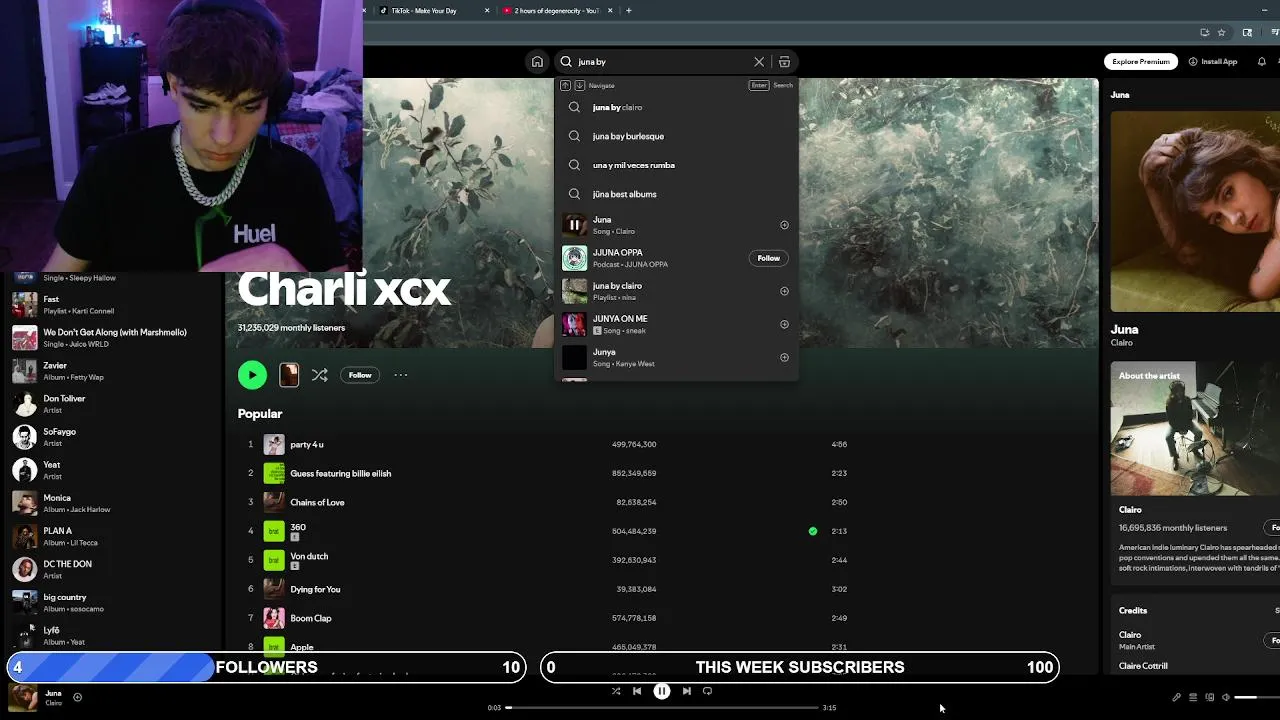Select 'Boom Clap' track
Image resolution: width=1280 pixels, height=720 pixels.
tap(311, 618)
